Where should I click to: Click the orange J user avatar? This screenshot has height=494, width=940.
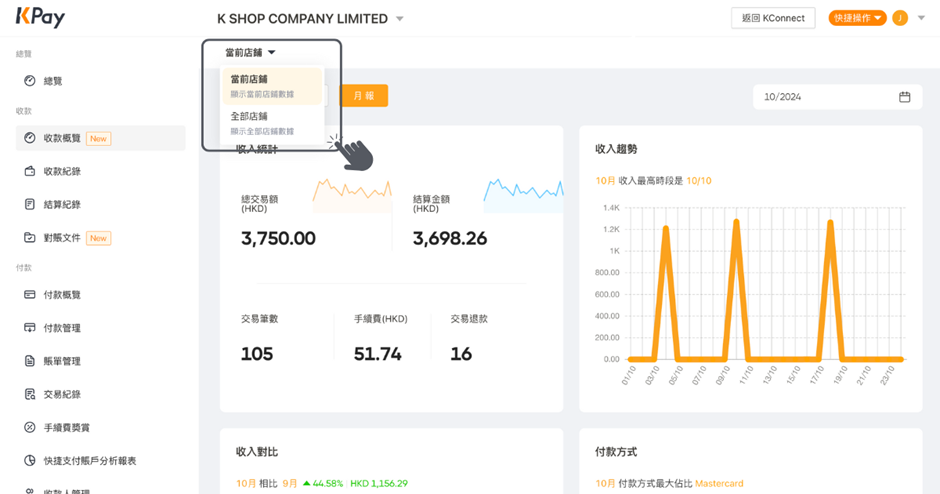click(x=900, y=18)
